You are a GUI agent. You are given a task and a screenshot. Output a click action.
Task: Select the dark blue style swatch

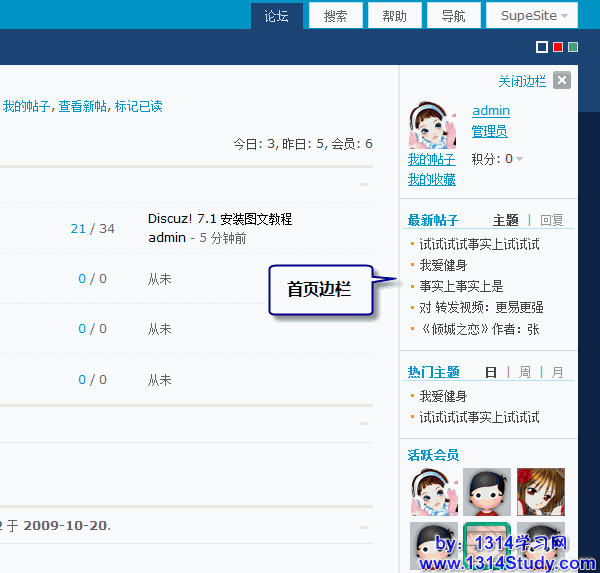(542, 47)
